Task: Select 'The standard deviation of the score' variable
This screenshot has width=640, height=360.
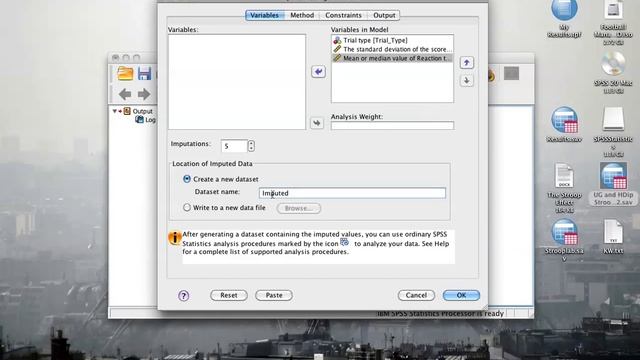Action: (x=392, y=49)
